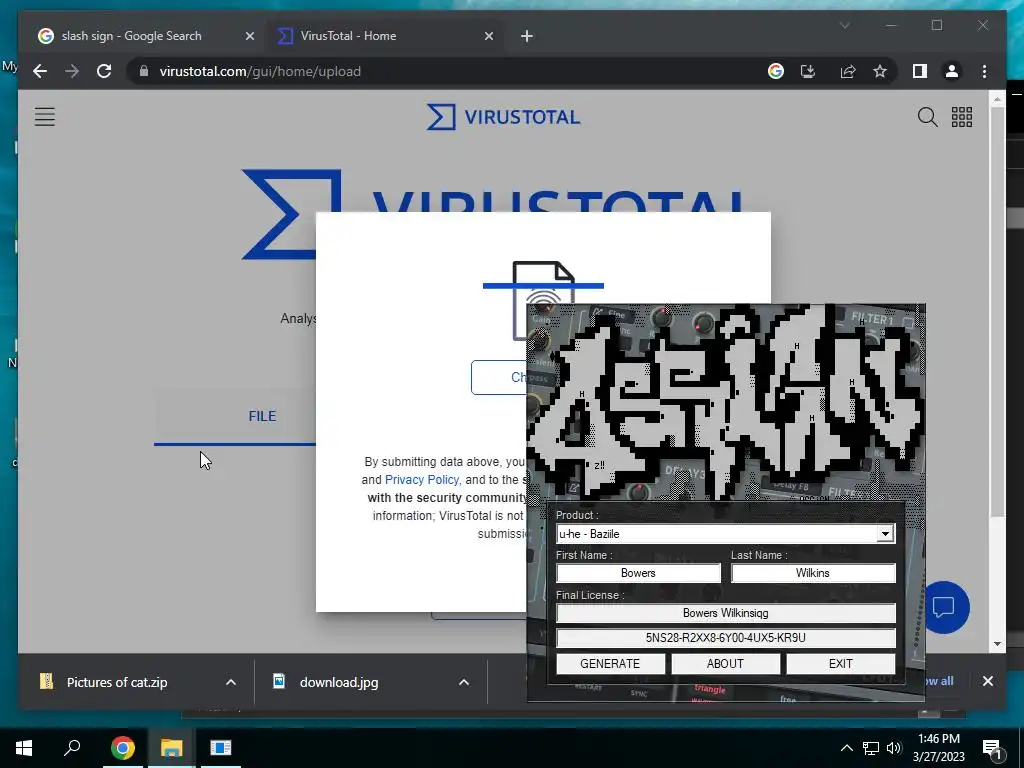Bookmark this page with star
Viewport: 1024px width, 768px height.
coord(880,71)
